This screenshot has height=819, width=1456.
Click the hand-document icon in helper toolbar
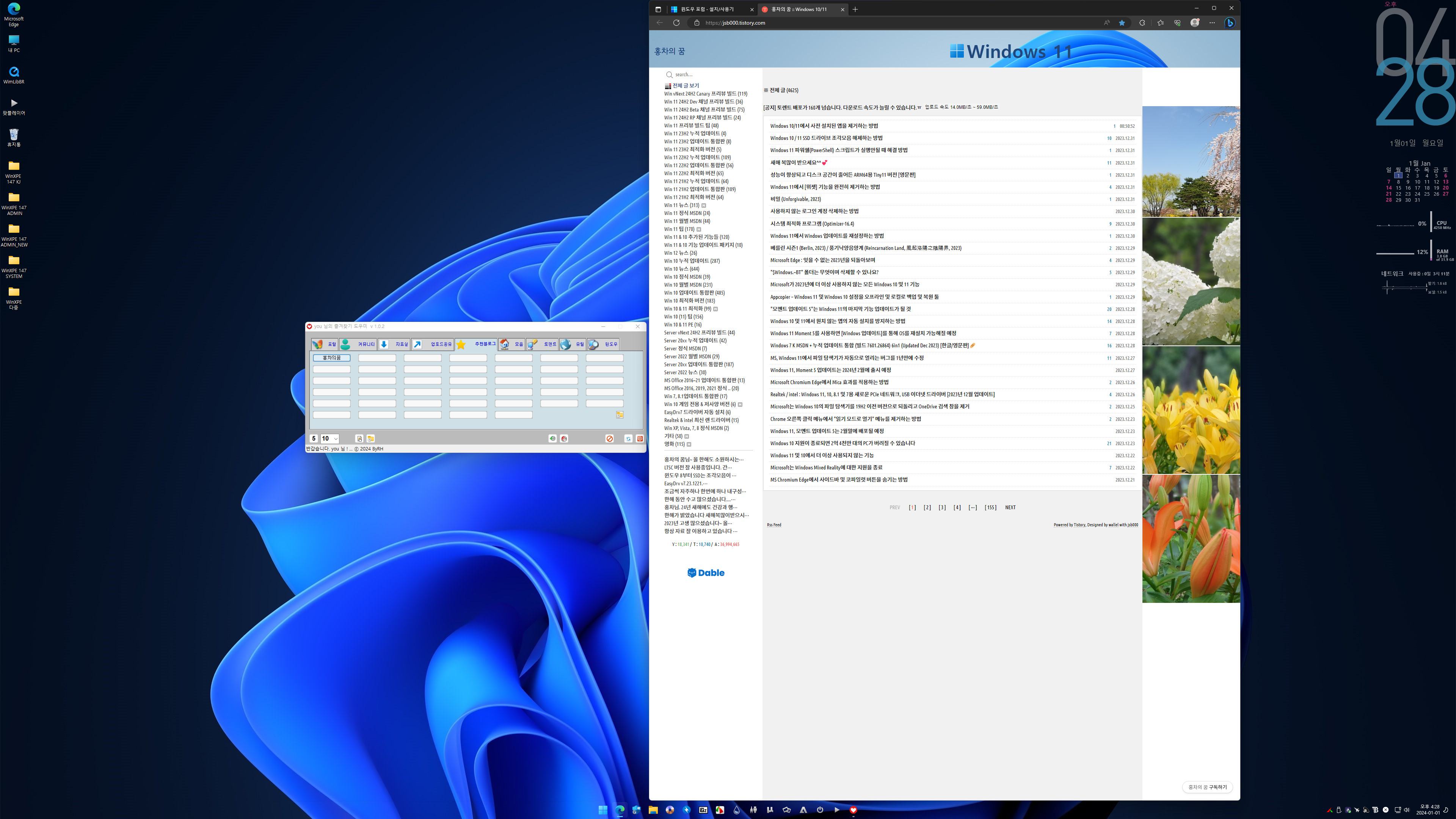(359, 439)
